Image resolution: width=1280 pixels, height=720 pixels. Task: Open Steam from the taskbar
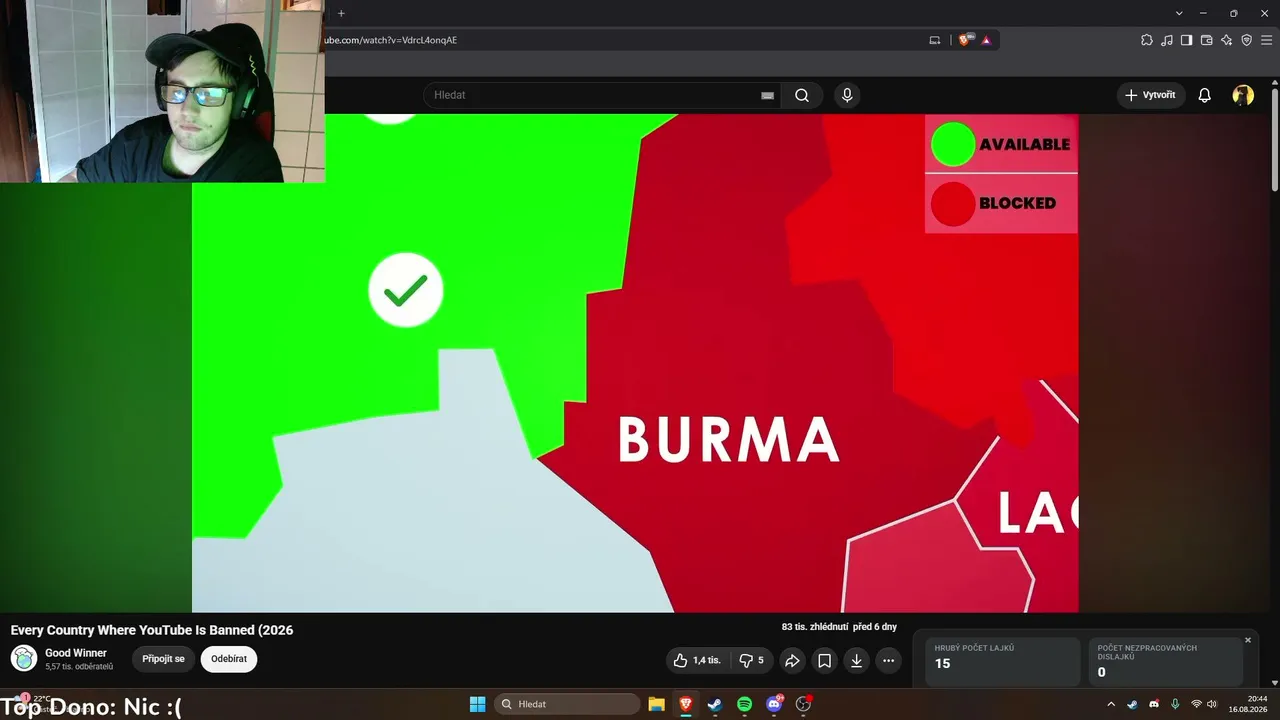tap(715, 704)
